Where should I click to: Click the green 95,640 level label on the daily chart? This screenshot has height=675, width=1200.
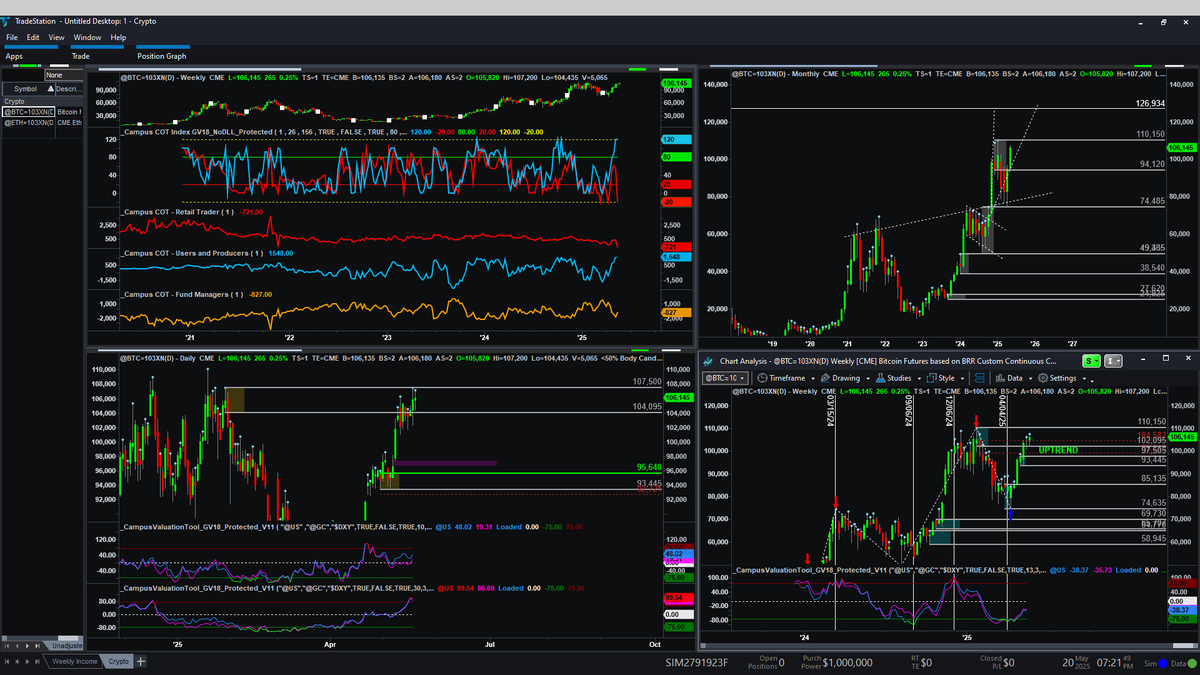coord(648,467)
